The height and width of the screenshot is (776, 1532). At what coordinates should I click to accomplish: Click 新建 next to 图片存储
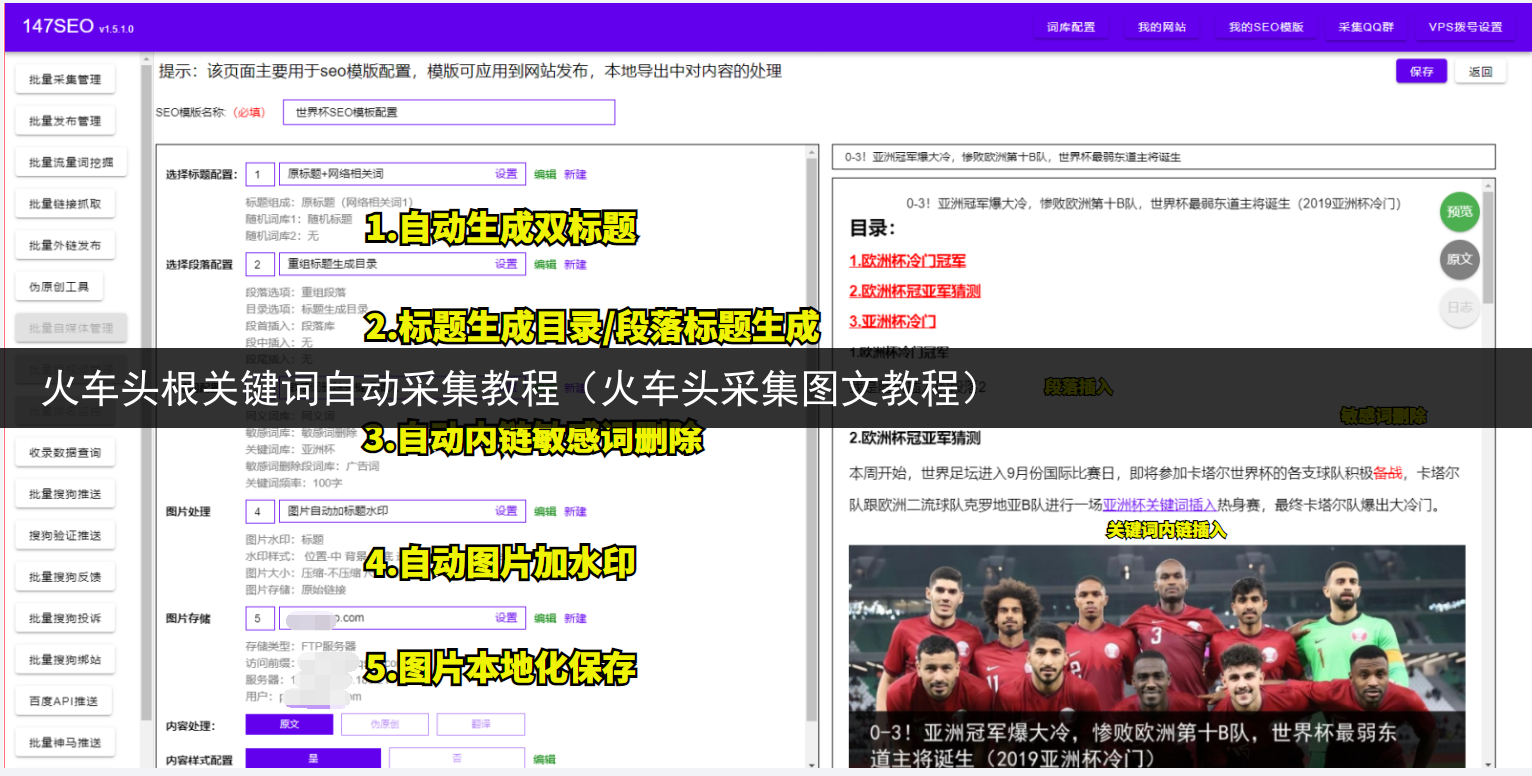(575, 618)
